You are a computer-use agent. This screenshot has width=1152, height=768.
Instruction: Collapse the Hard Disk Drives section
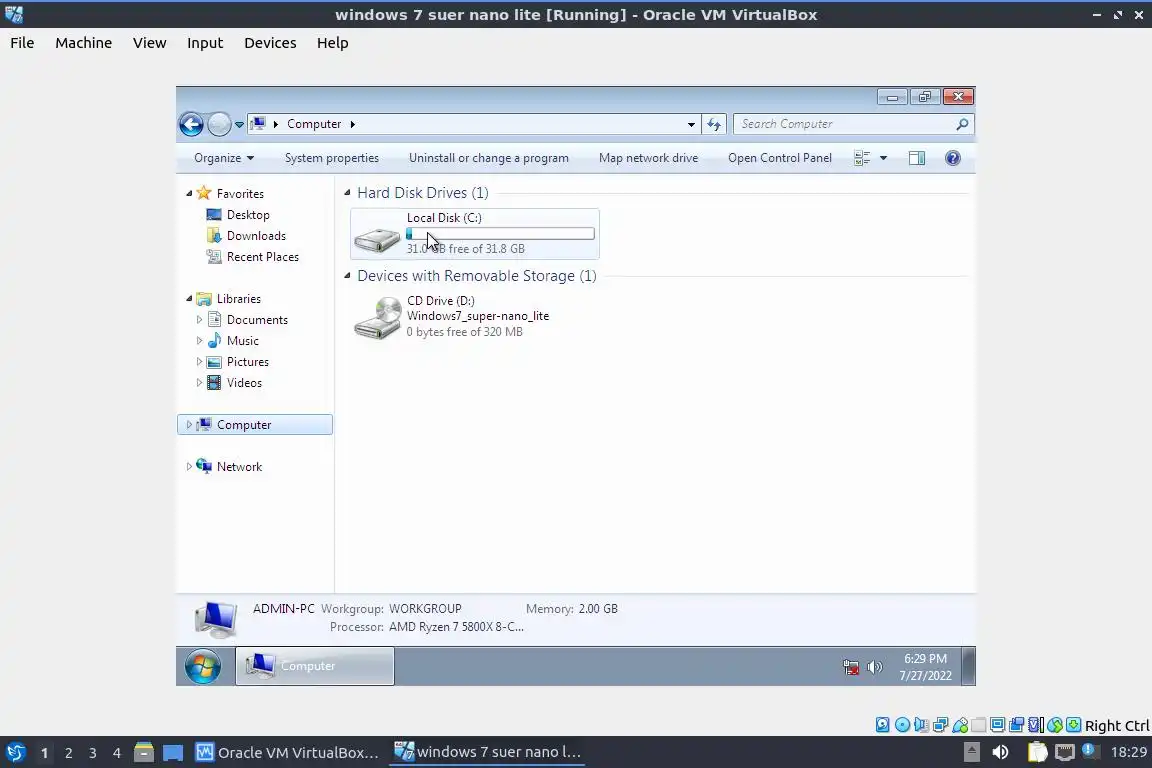[348, 193]
